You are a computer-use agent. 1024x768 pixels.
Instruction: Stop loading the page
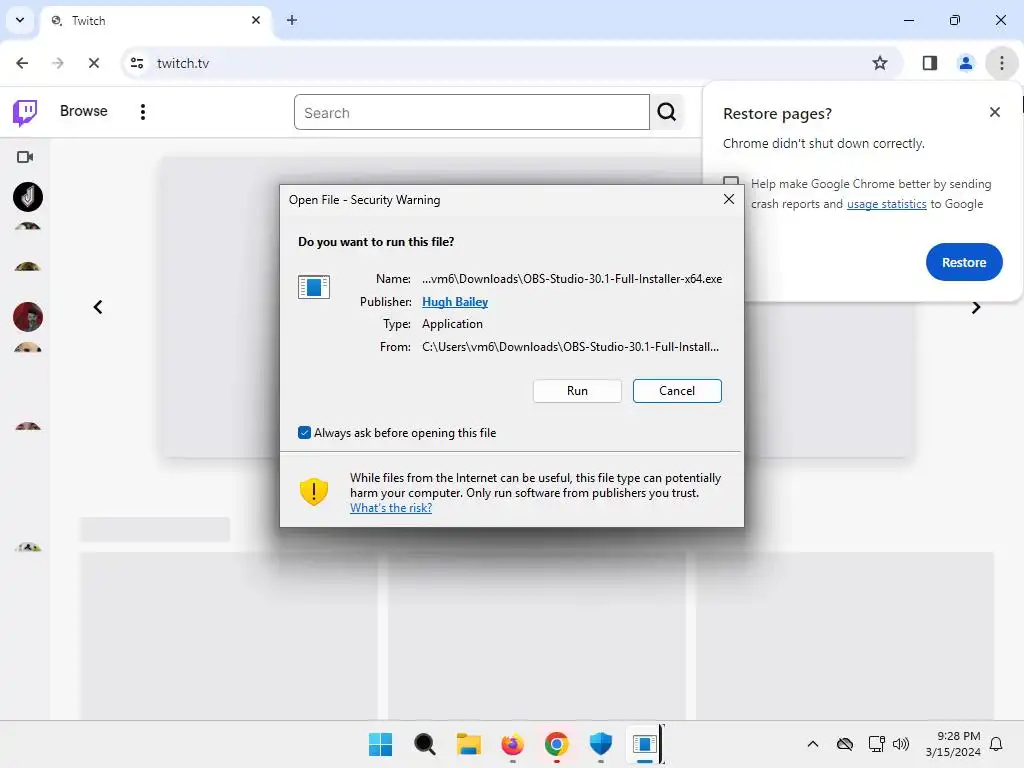(x=94, y=63)
